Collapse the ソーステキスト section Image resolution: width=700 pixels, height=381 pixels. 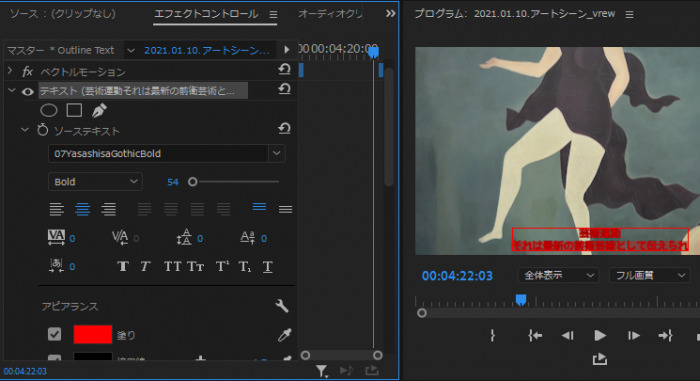click(x=25, y=130)
